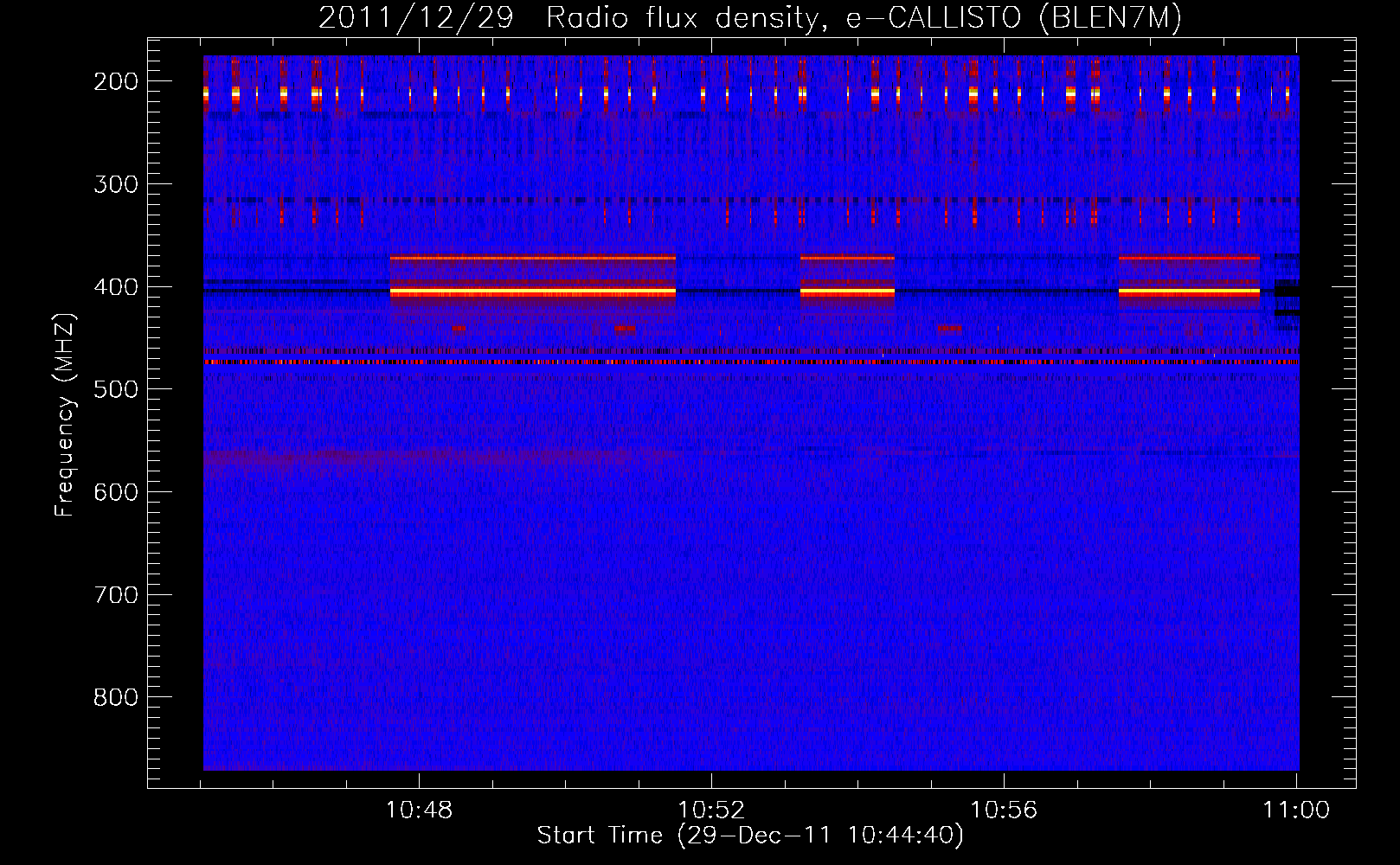Click the 700 frequency tick label
The width and height of the screenshot is (1400, 865).
[116, 595]
